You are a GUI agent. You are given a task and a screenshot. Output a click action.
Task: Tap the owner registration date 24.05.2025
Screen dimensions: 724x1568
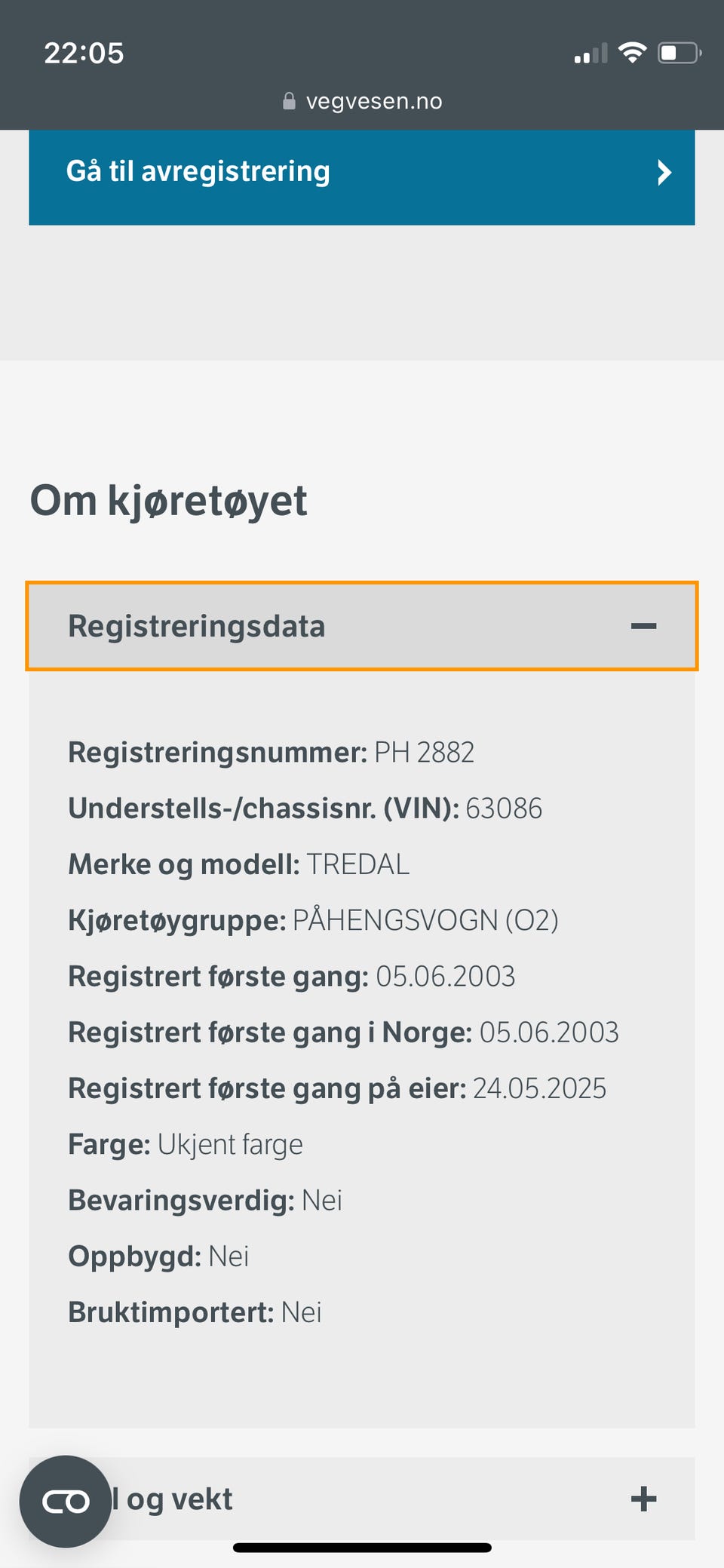tap(539, 1088)
